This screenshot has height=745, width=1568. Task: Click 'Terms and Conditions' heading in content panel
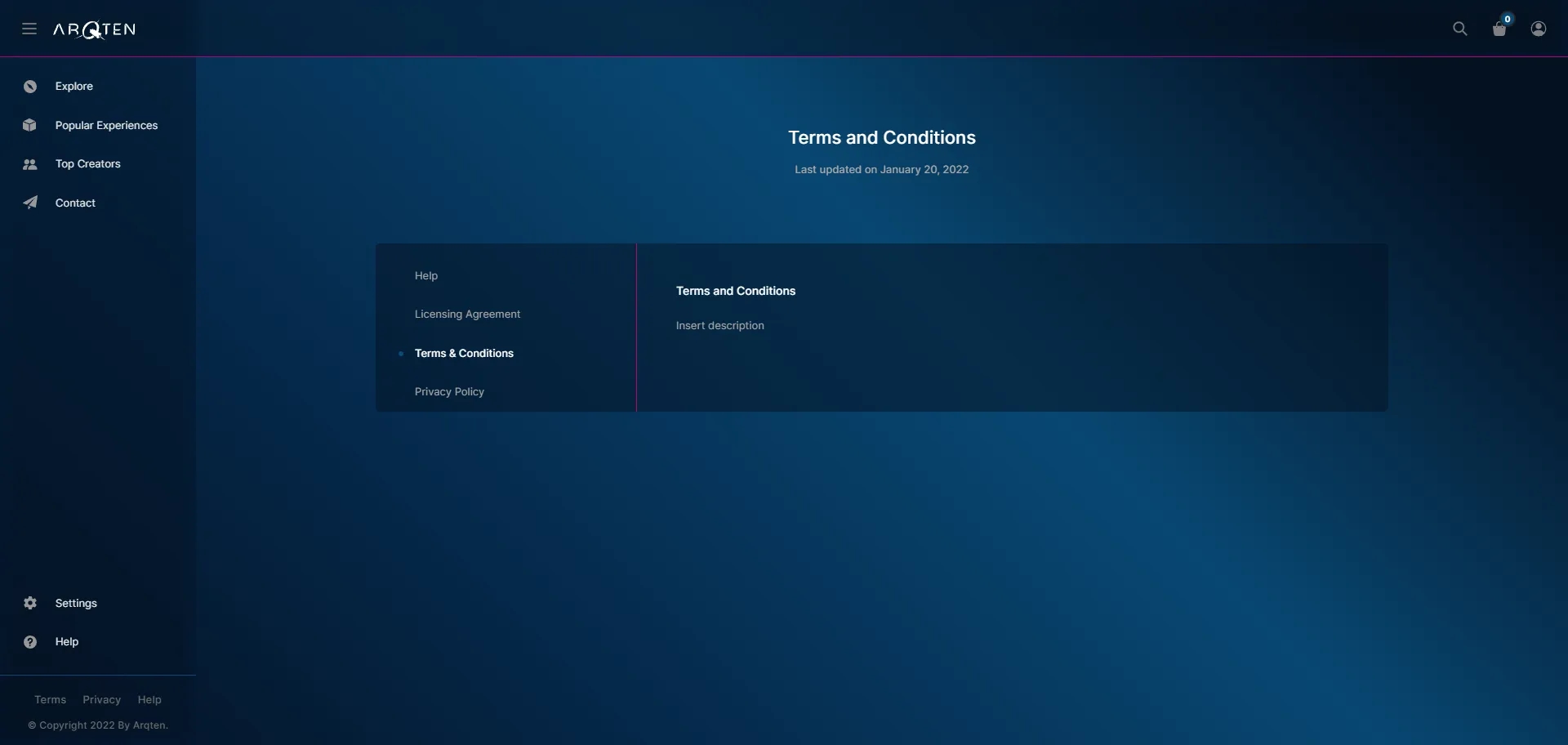point(736,292)
